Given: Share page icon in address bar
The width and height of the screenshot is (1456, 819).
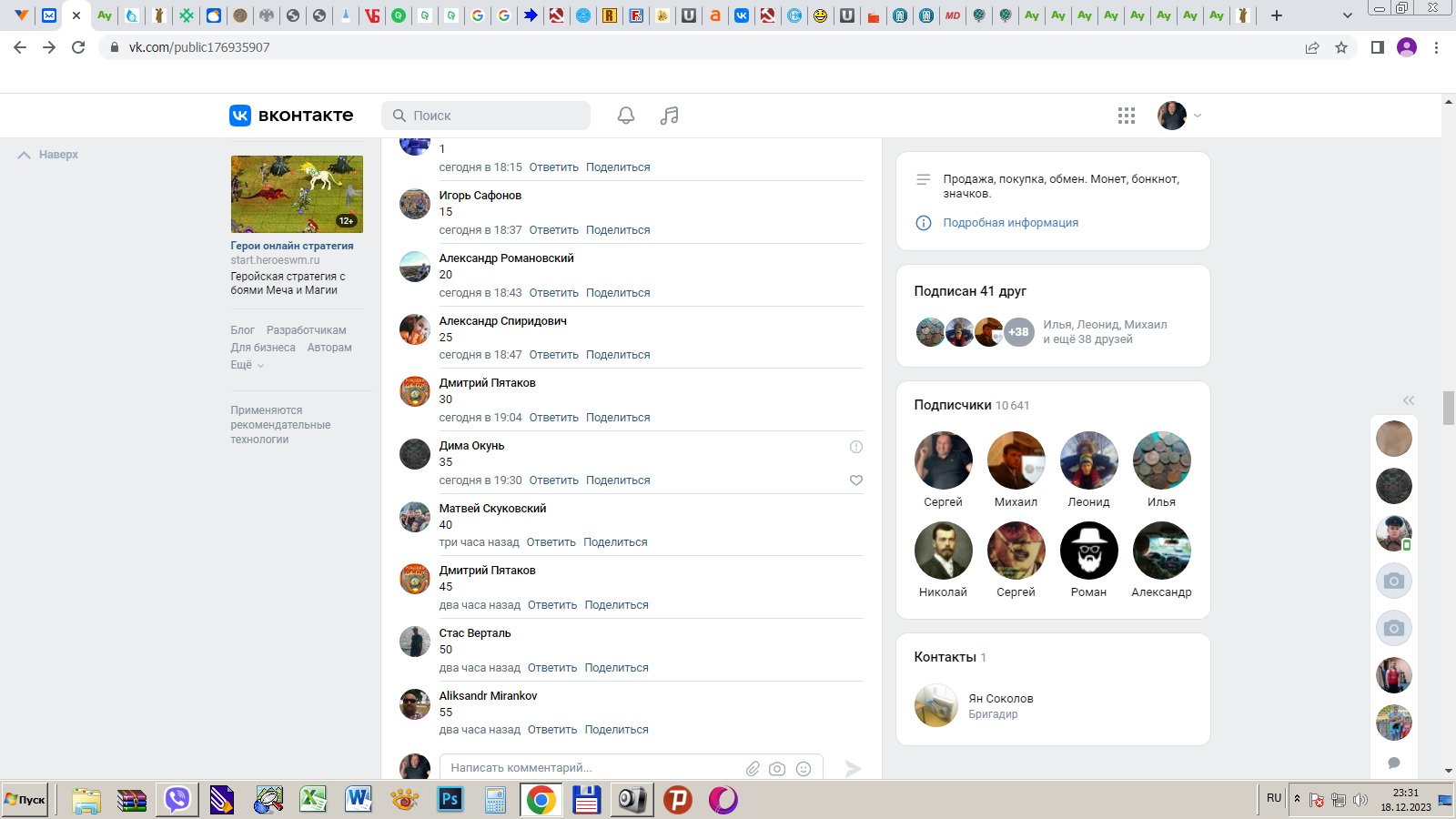Looking at the screenshot, I should coord(1312,47).
